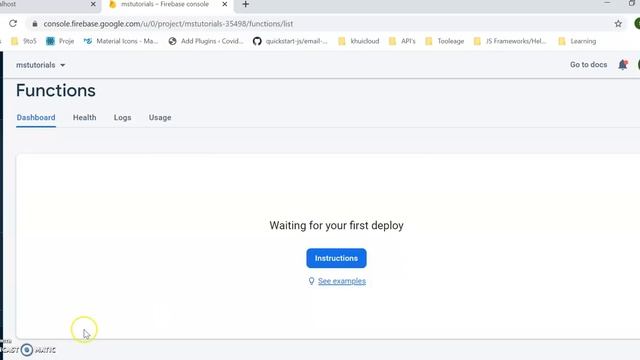Close the Firebase console tab
Image resolution: width=640 pixels, height=360 pixels.
[x=224, y=4]
